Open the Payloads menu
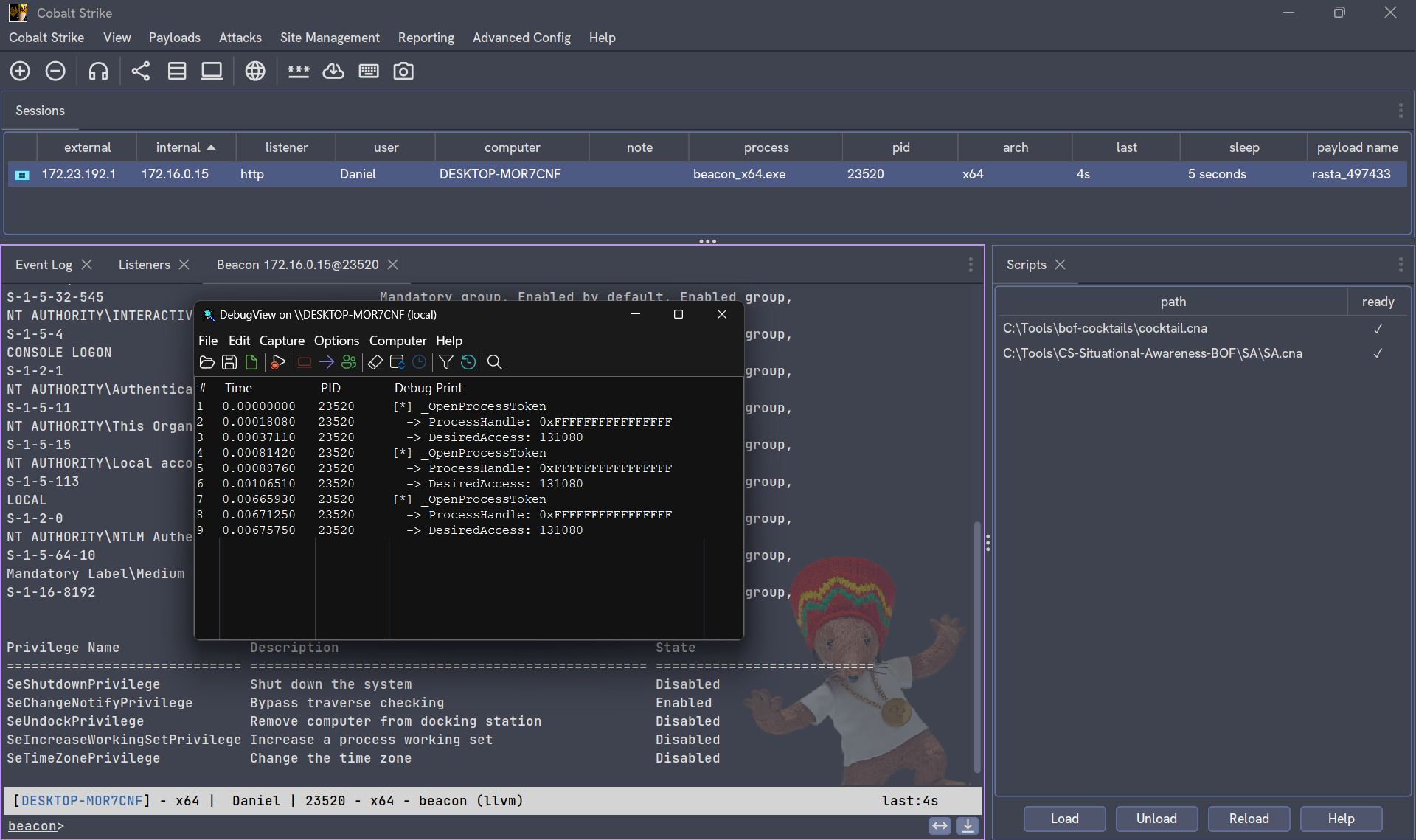 coord(175,38)
